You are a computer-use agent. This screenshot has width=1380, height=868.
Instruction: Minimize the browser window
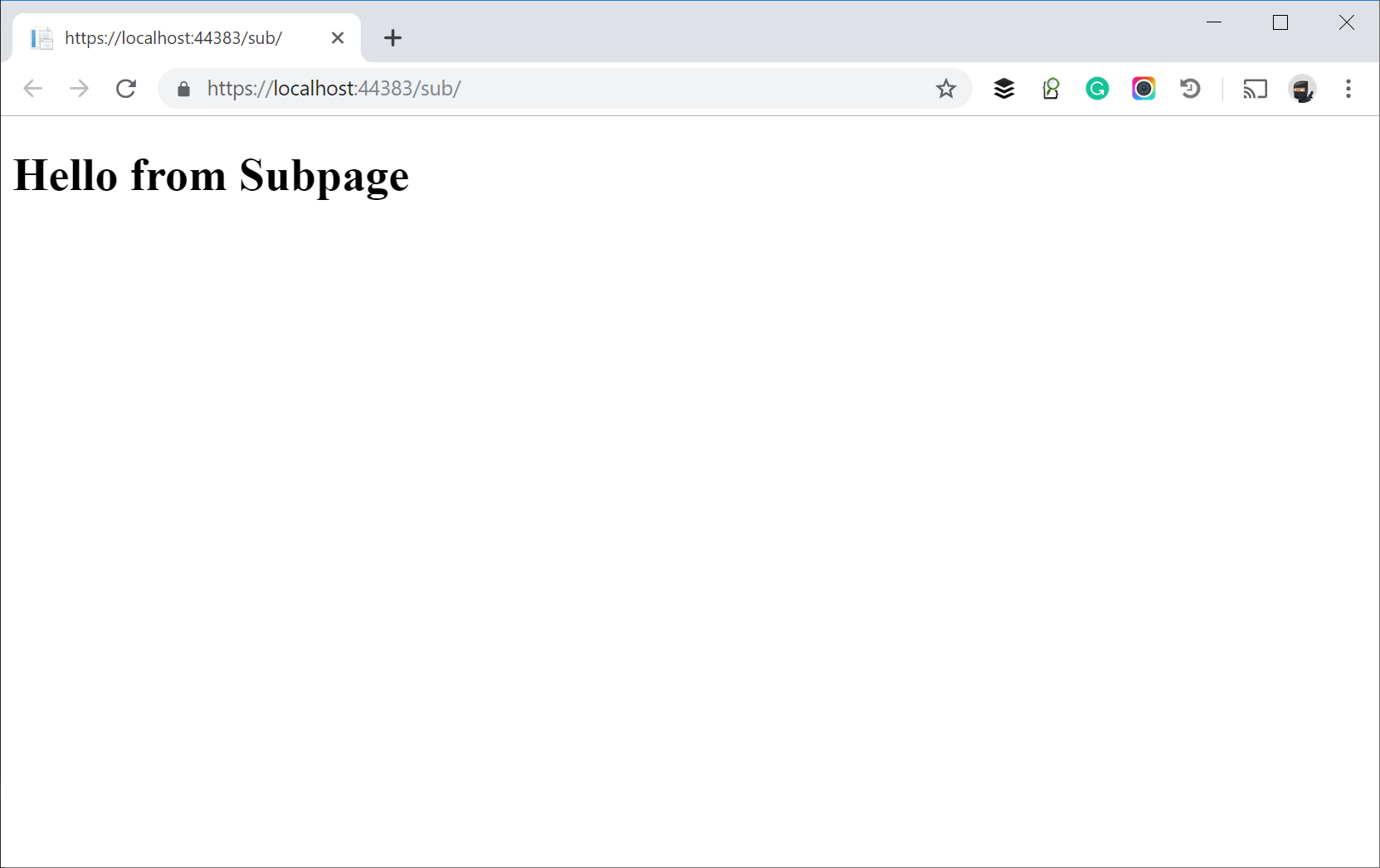pyautogui.click(x=1214, y=22)
